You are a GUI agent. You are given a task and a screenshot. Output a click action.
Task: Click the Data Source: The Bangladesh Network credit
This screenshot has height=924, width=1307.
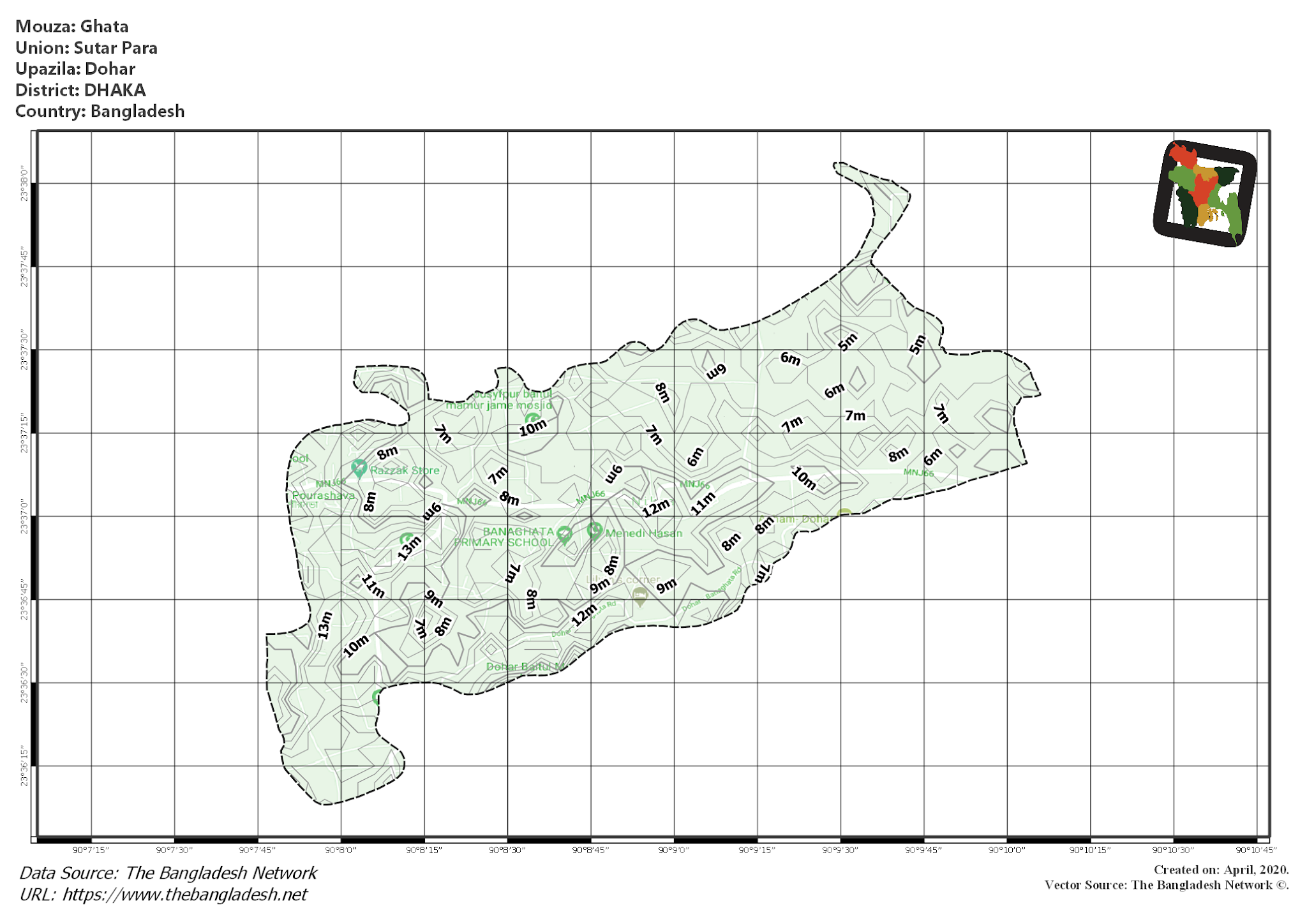169,872
